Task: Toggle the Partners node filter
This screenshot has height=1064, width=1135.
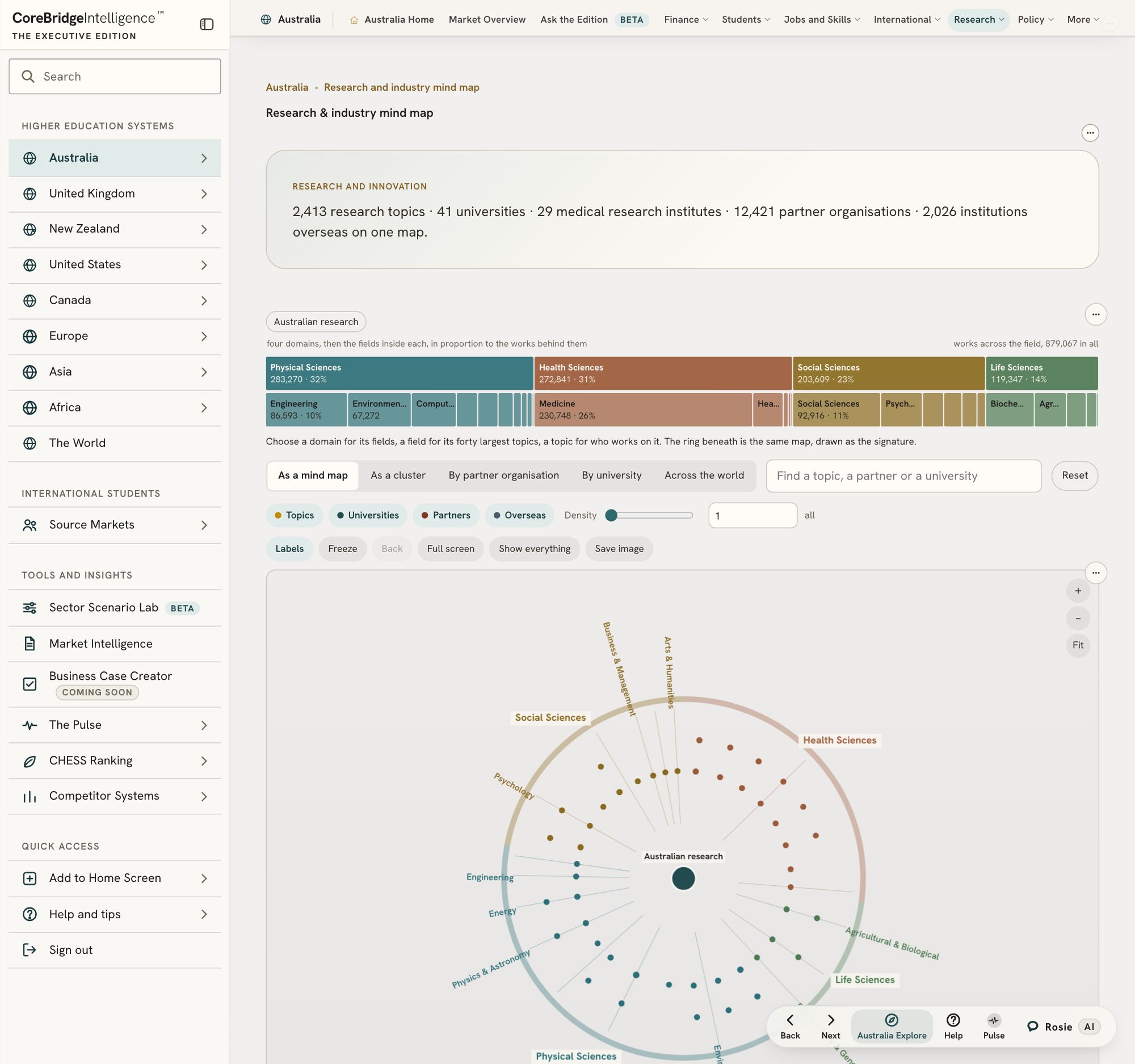Action: 445,515
